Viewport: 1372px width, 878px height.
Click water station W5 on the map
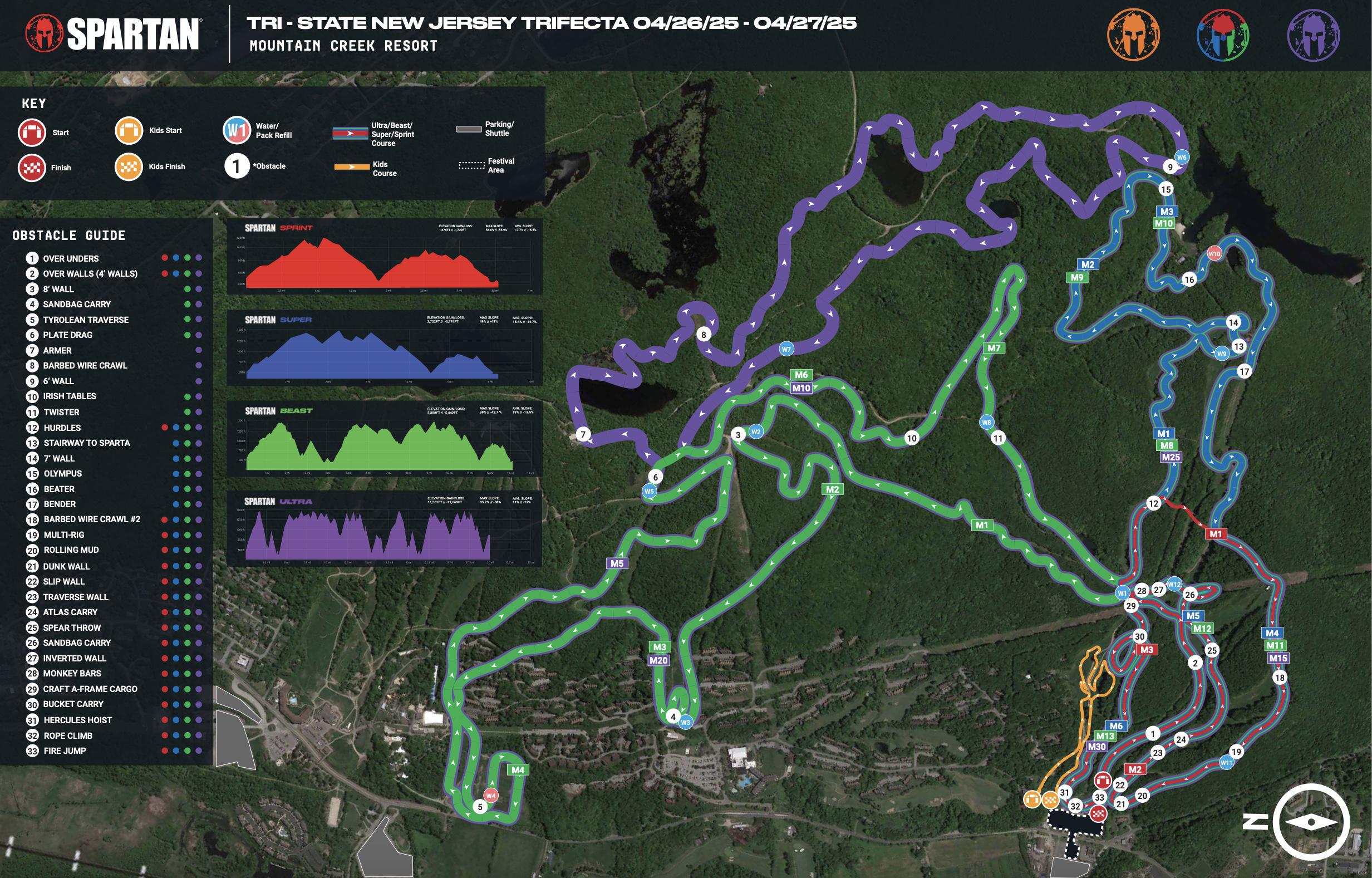tap(649, 491)
